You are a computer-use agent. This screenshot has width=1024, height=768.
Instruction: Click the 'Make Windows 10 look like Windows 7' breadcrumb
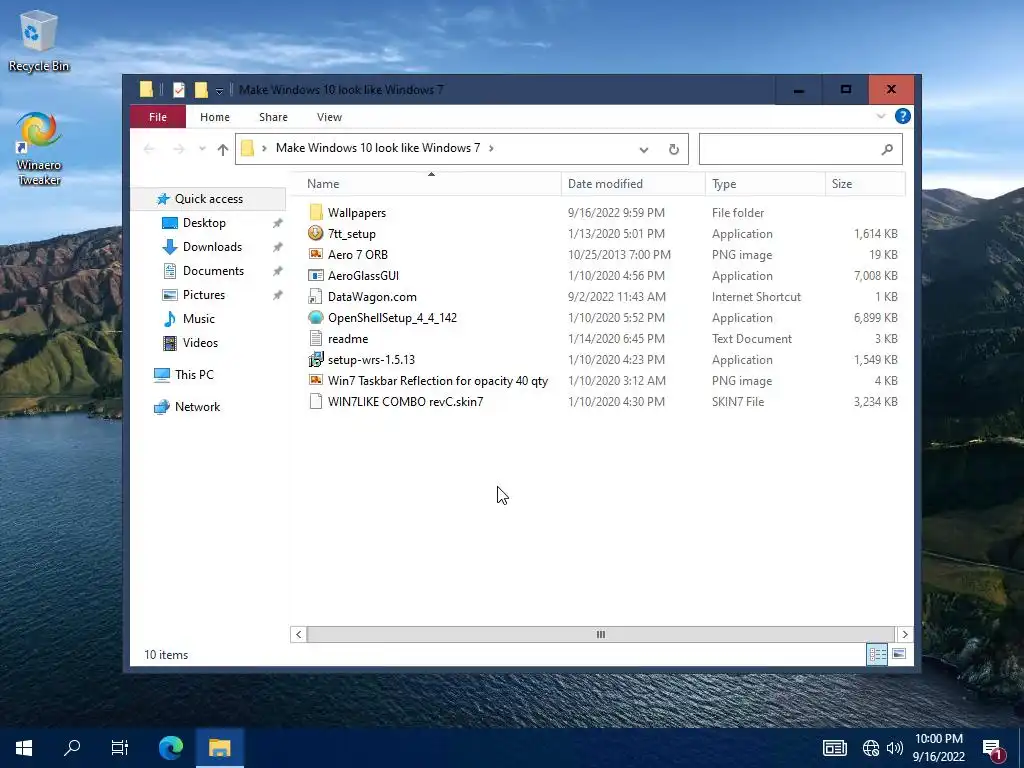point(377,148)
